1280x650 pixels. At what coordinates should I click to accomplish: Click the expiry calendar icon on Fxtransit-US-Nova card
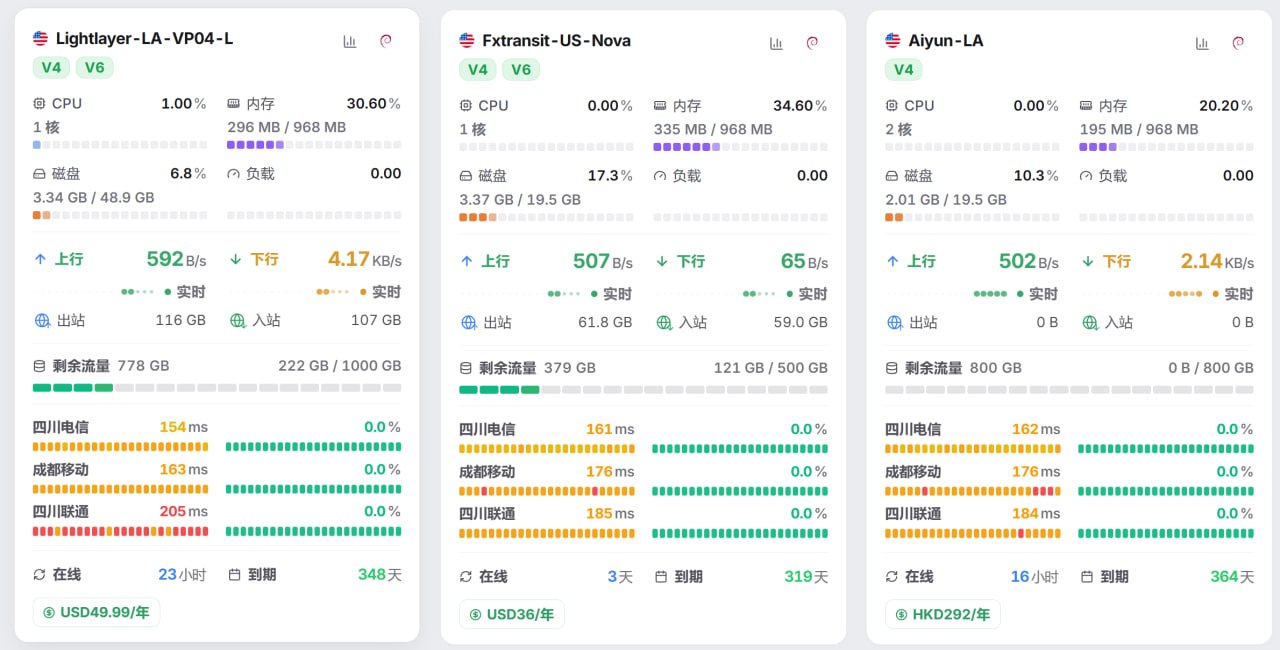(x=661, y=576)
